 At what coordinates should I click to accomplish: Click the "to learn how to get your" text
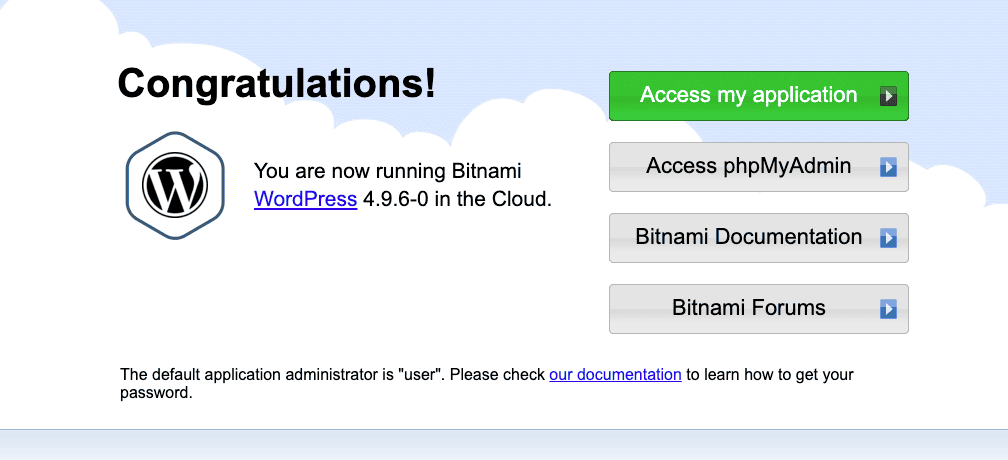tap(770, 375)
